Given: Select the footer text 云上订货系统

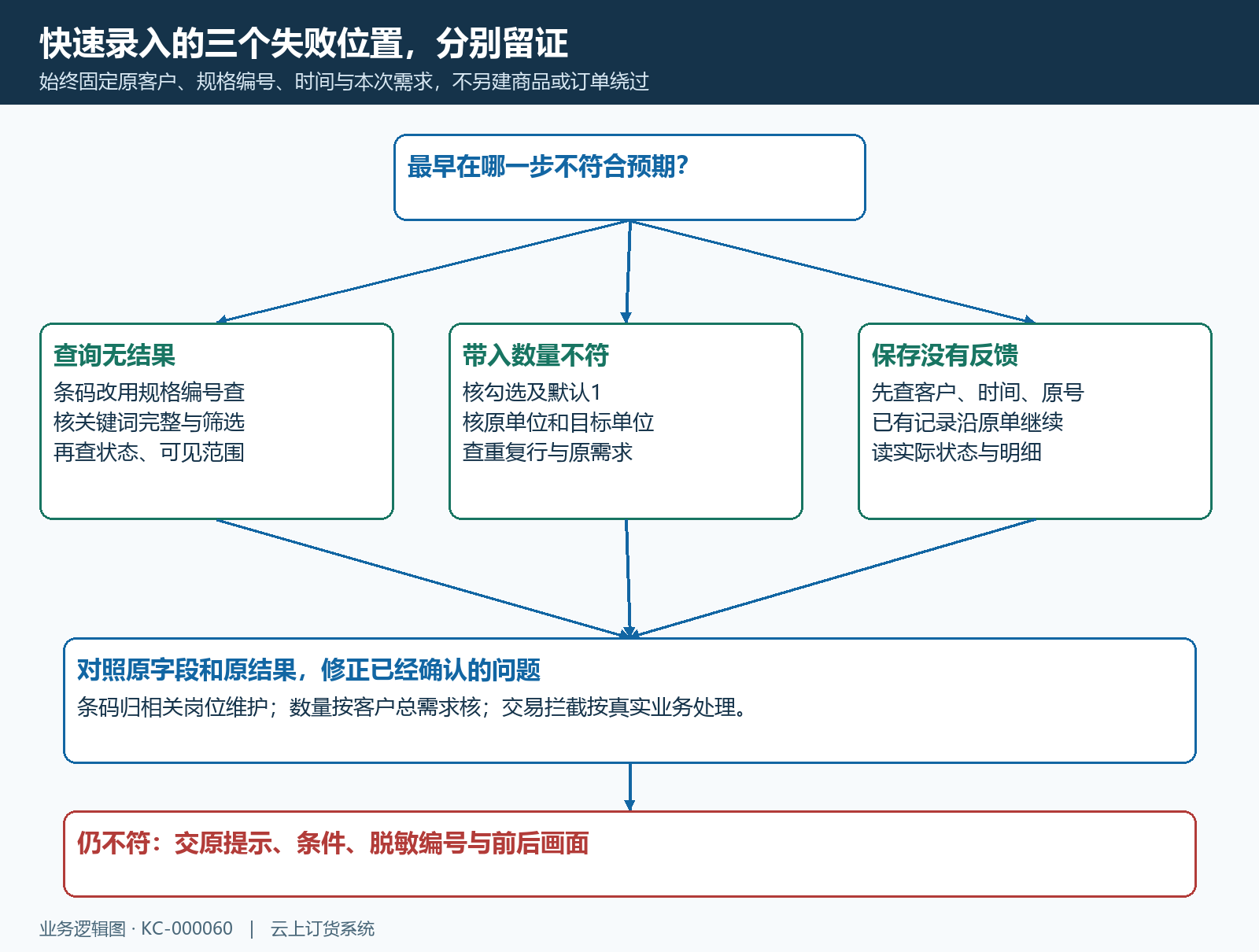Looking at the screenshot, I should pos(323,928).
